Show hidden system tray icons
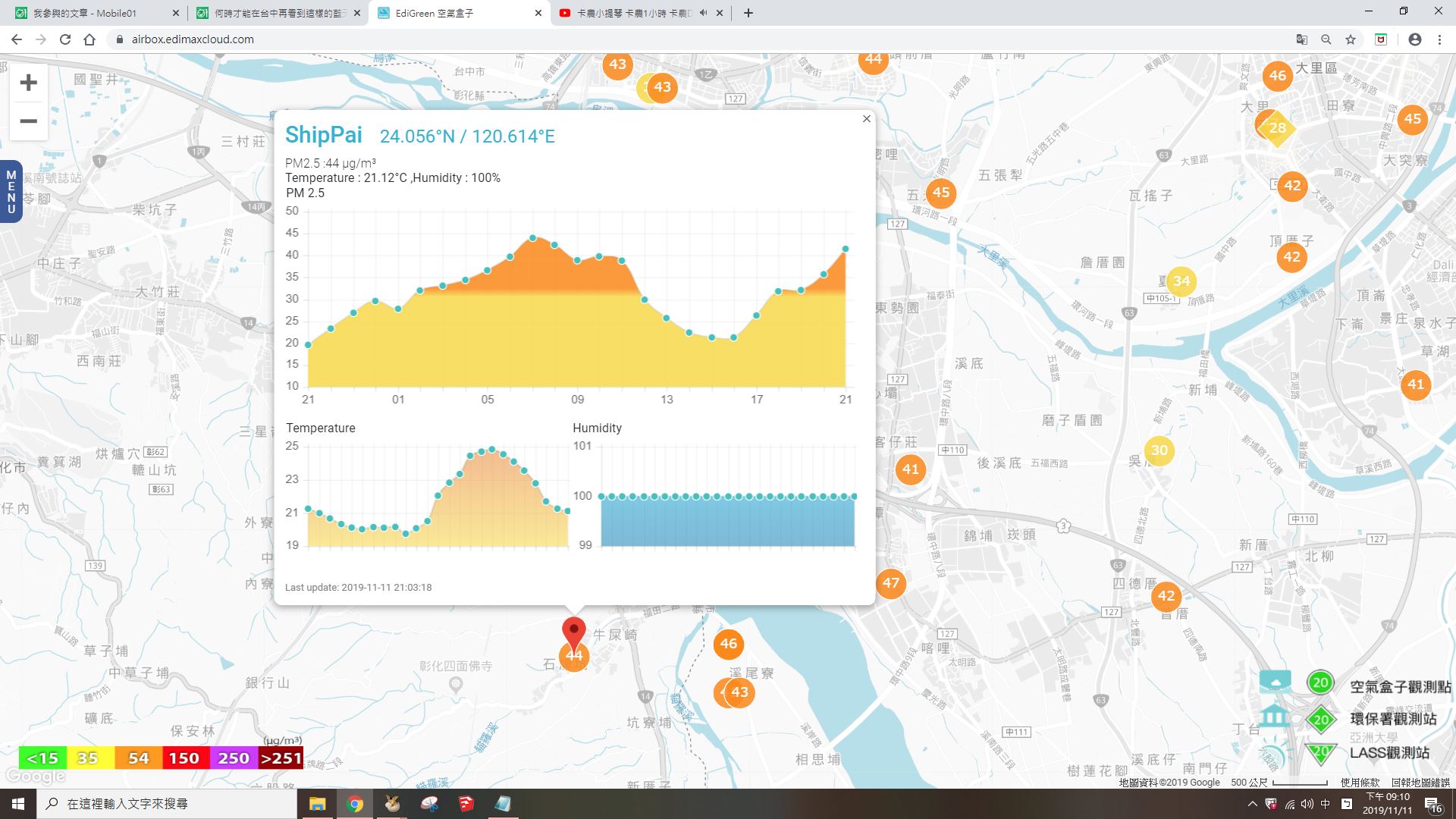1456x819 pixels. (1252, 804)
